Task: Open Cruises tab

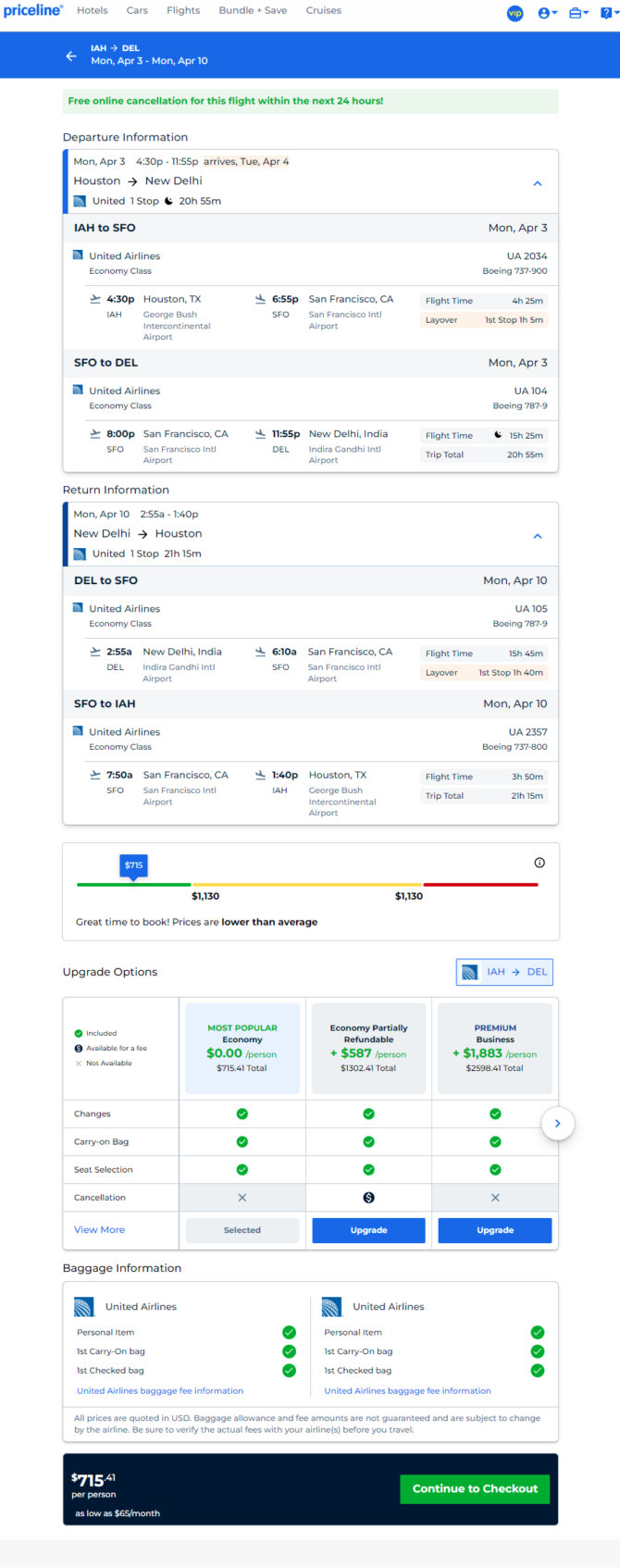Action: 323,10
